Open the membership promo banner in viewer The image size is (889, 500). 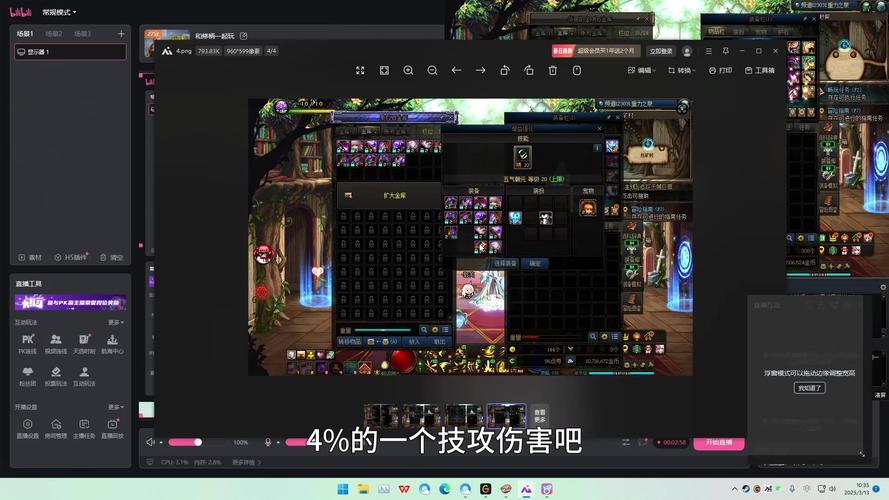595,51
